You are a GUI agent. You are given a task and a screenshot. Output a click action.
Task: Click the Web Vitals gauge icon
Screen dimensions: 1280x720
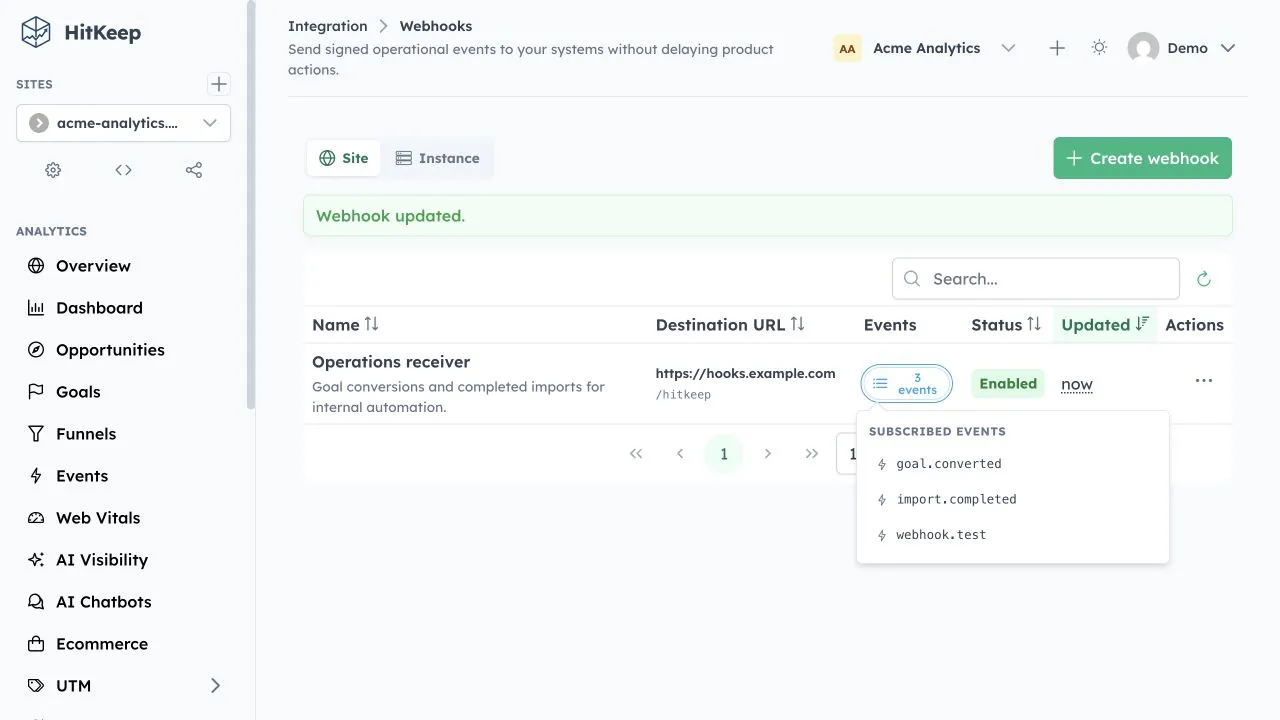tap(36, 518)
